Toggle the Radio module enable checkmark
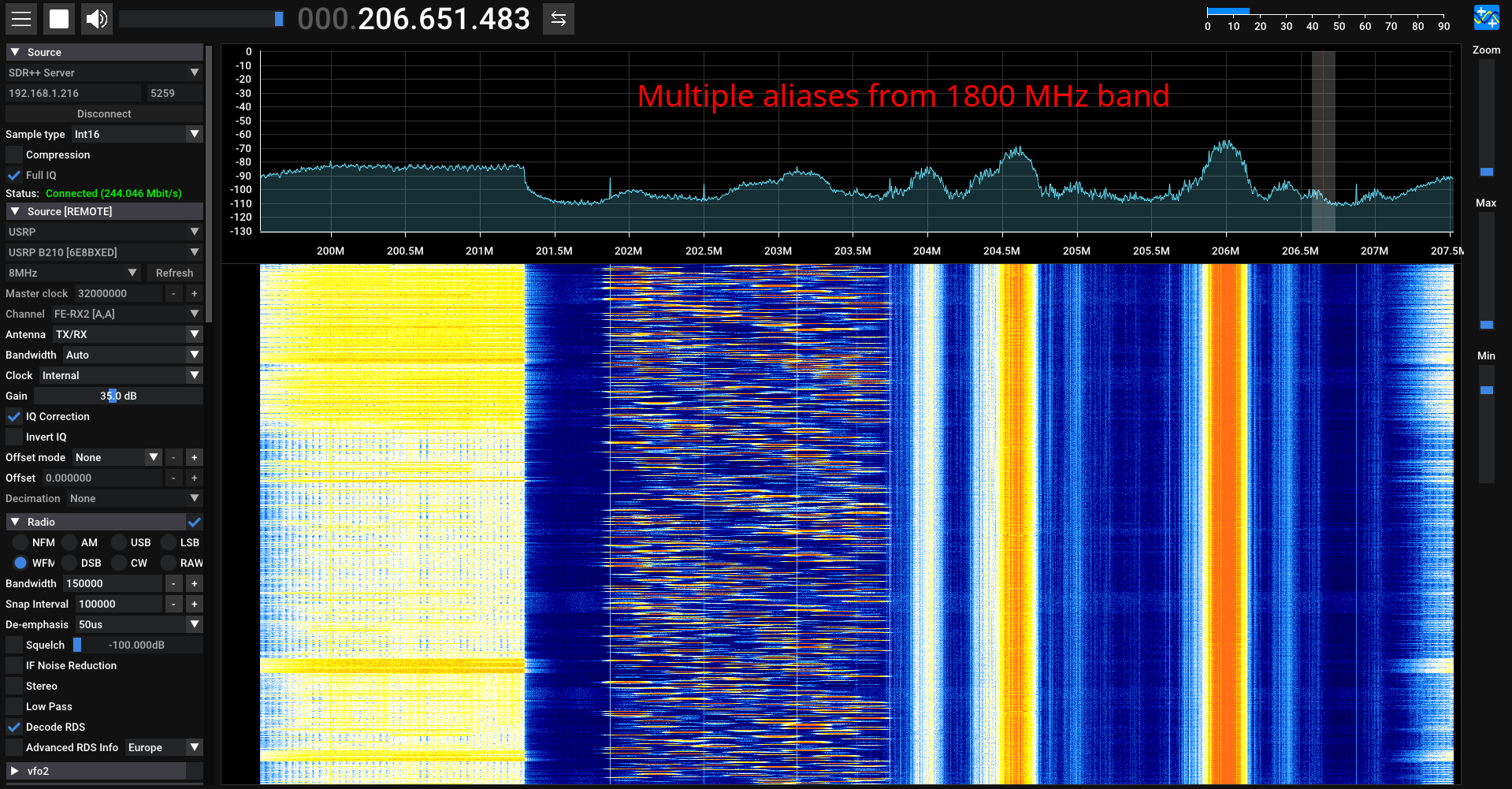This screenshot has width=1512, height=789. click(195, 522)
